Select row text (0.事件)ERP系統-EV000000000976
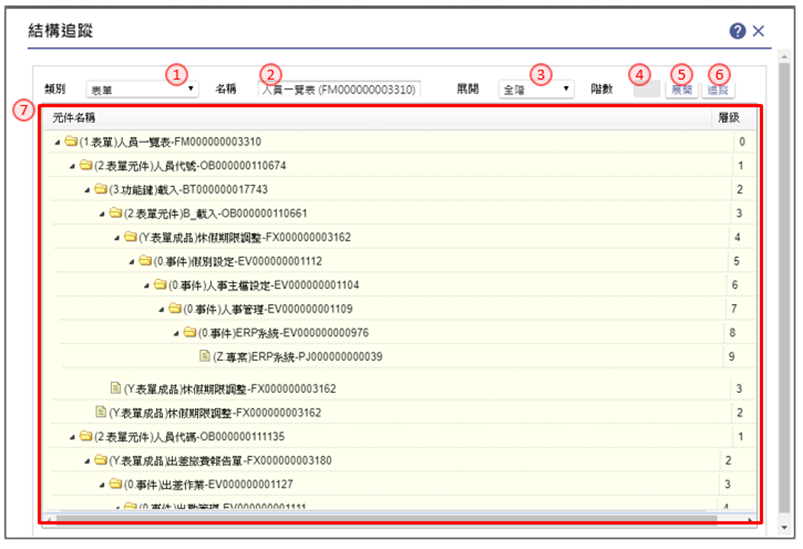 point(283,333)
